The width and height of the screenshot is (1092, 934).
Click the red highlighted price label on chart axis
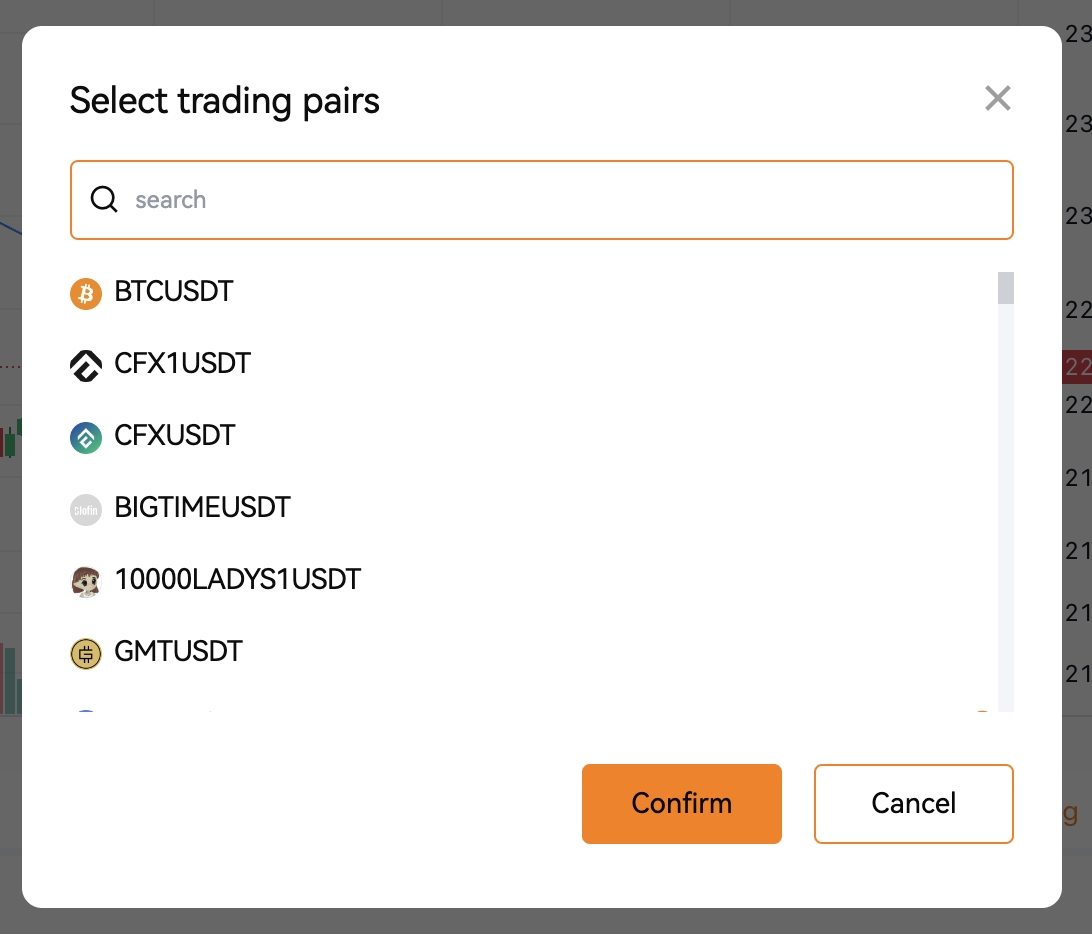(x=1077, y=366)
